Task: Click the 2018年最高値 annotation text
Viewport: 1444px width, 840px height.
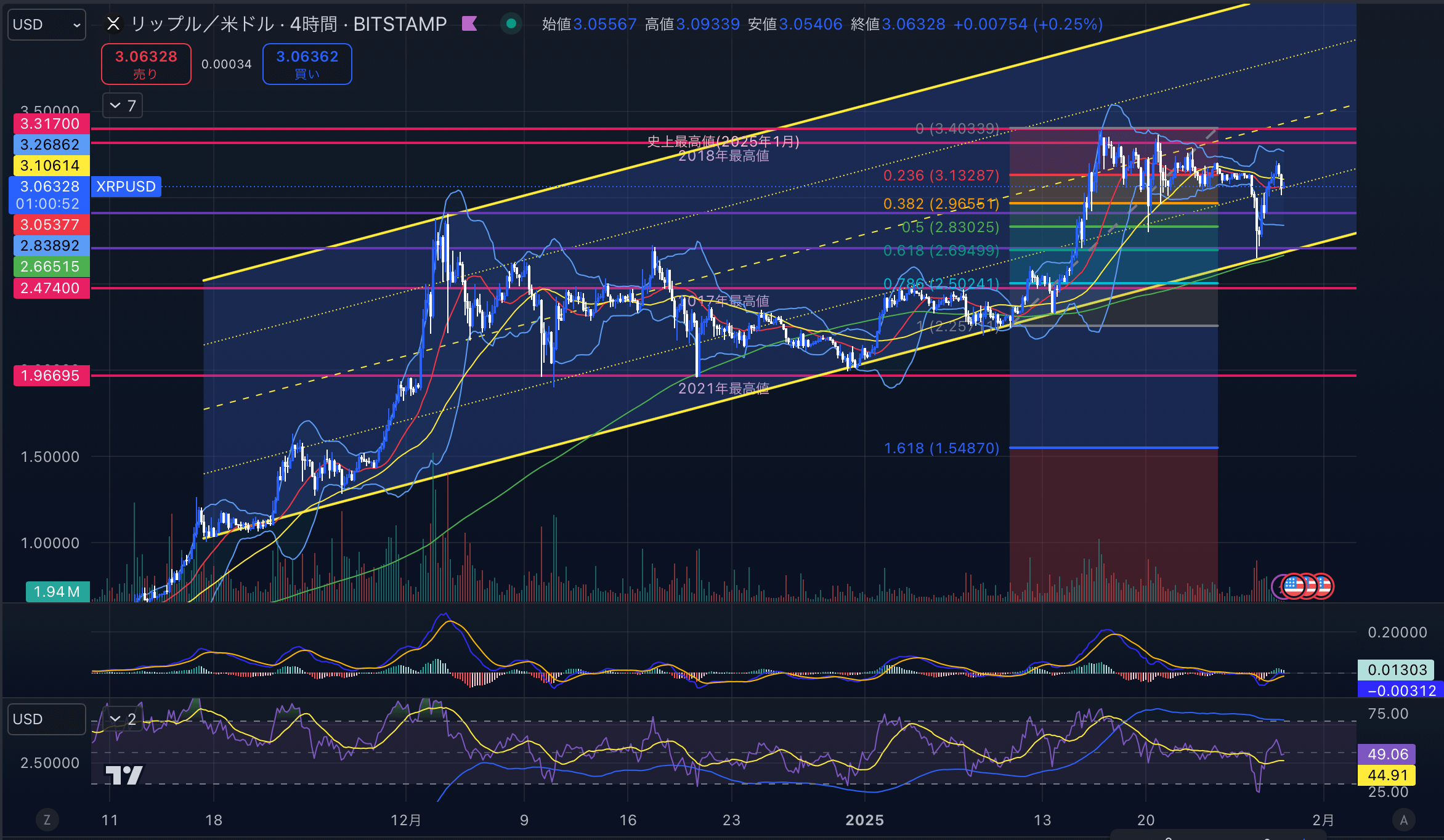Action: point(724,156)
